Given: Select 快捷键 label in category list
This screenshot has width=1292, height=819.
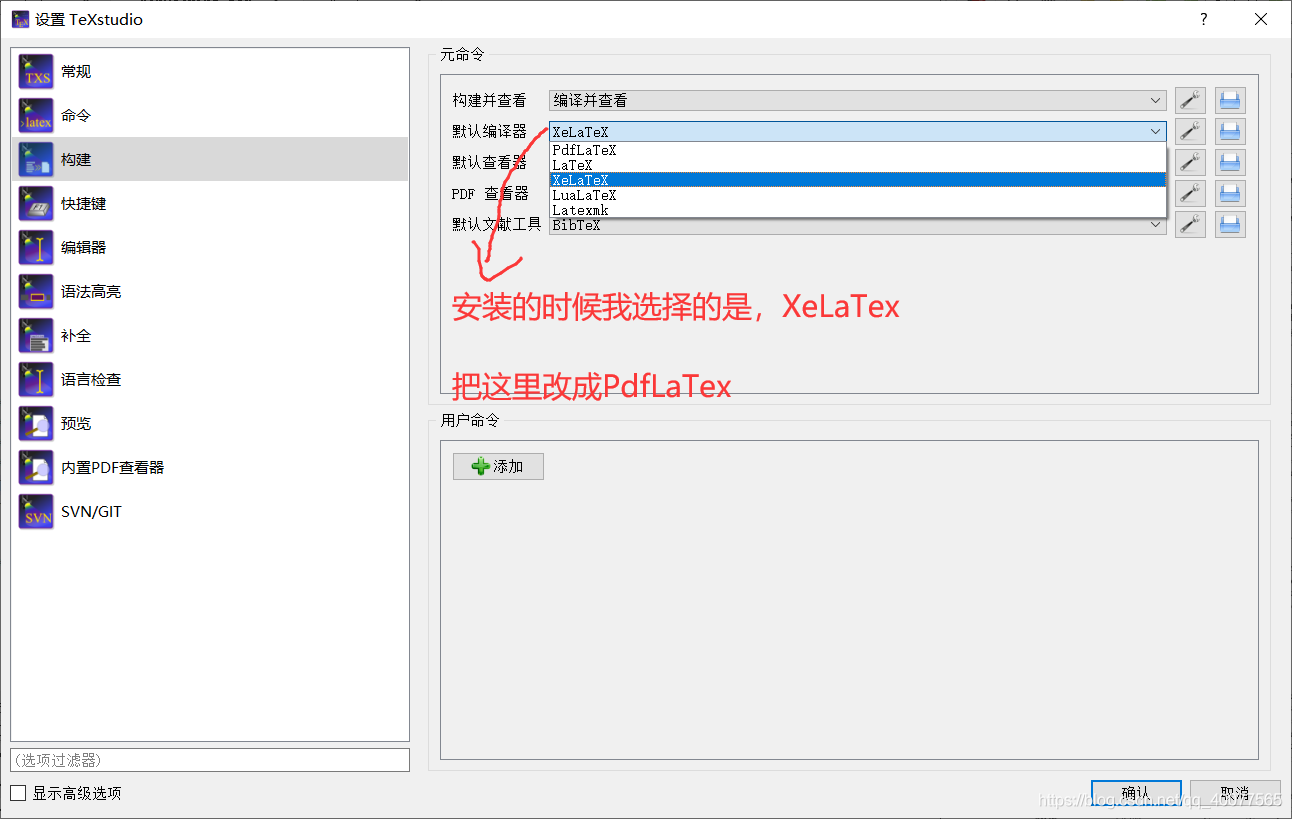Looking at the screenshot, I should [x=84, y=204].
